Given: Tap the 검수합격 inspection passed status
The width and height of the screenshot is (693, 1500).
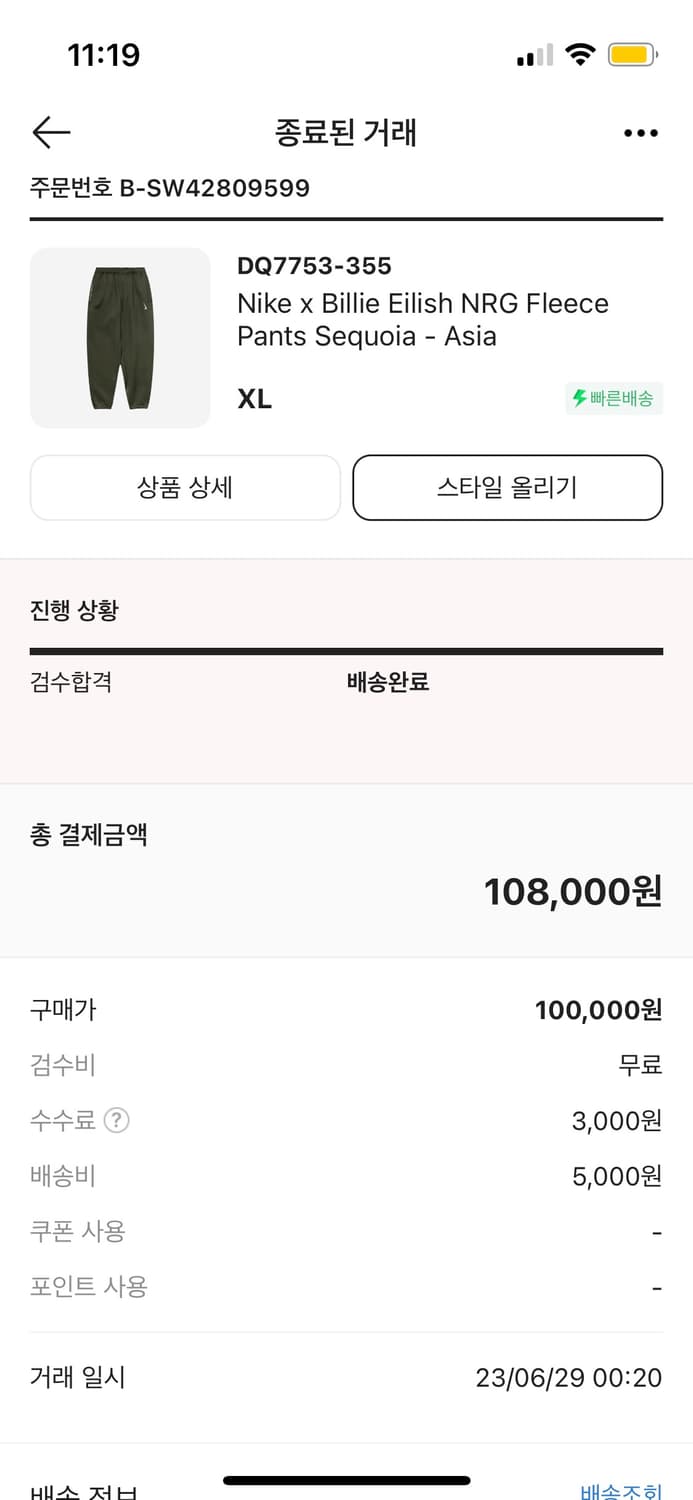Looking at the screenshot, I should (71, 683).
